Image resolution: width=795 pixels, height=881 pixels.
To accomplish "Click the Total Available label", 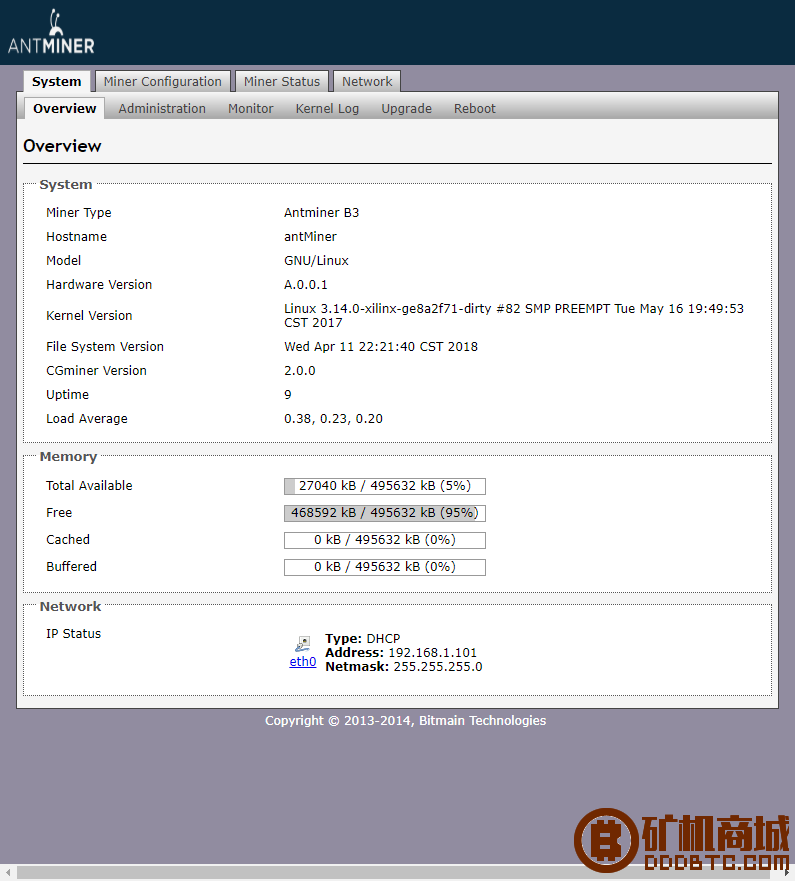I will pyautogui.click(x=89, y=486).
